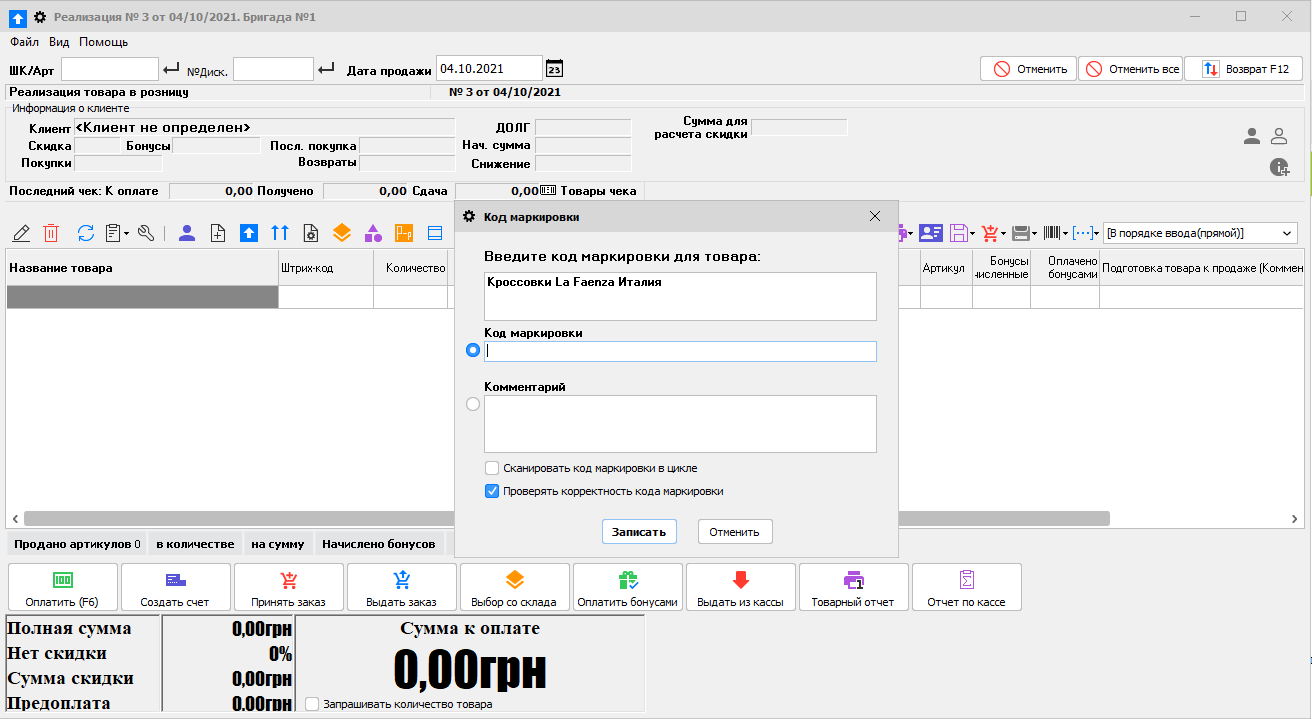Open calendar picker next to sale date
1312x719 pixels.
tap(554, 69)
